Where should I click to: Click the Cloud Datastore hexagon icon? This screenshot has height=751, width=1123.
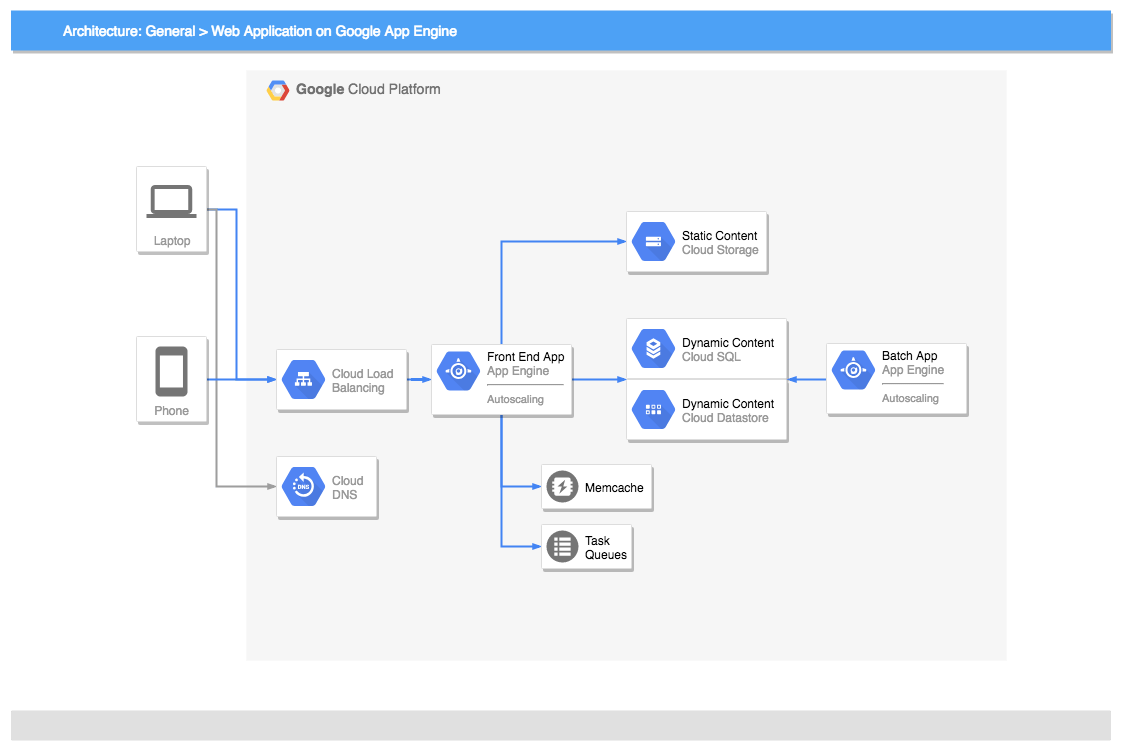(x=652, y=410)
